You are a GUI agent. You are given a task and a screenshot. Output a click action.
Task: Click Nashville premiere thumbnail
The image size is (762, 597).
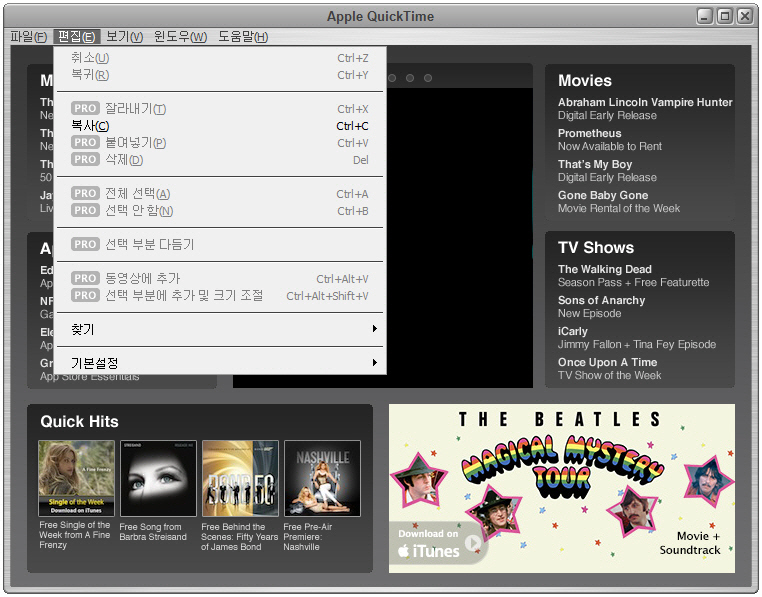tap(323, 478)
